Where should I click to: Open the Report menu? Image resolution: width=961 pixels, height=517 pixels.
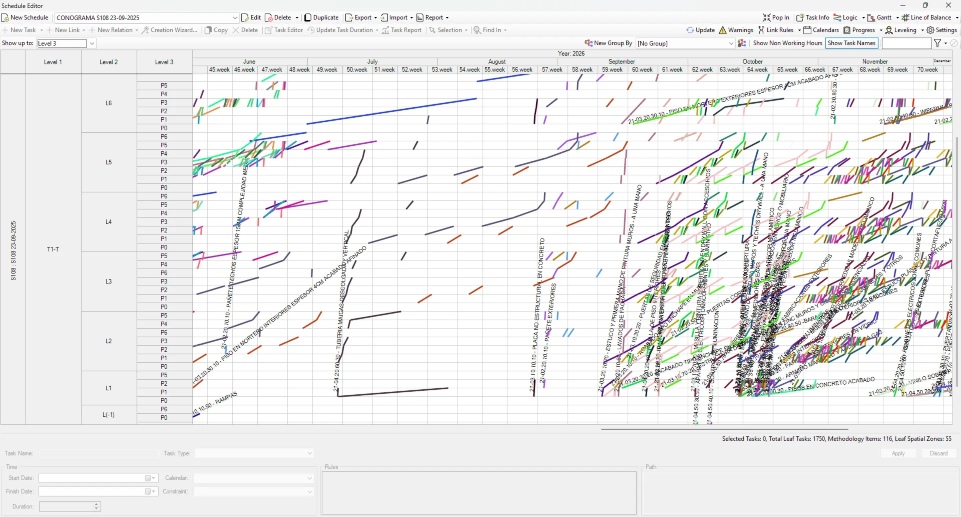pyautogui.click(x=432, y=17)
